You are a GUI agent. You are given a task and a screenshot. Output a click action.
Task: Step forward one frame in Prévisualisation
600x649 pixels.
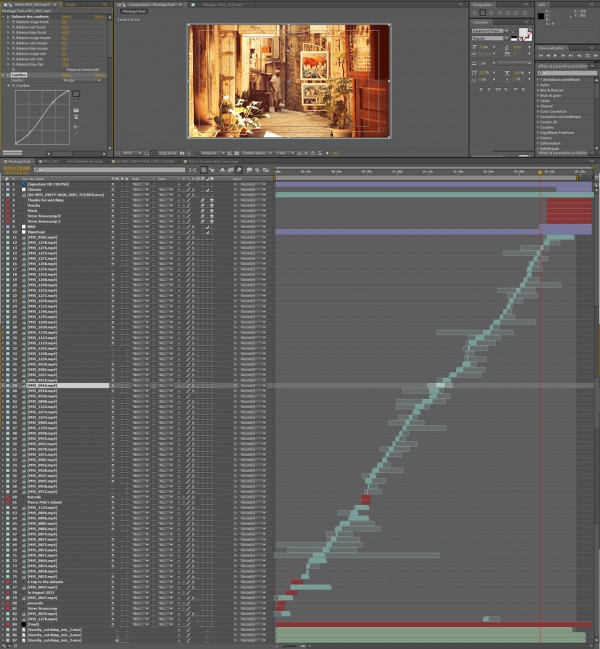(x=563, y=55)
